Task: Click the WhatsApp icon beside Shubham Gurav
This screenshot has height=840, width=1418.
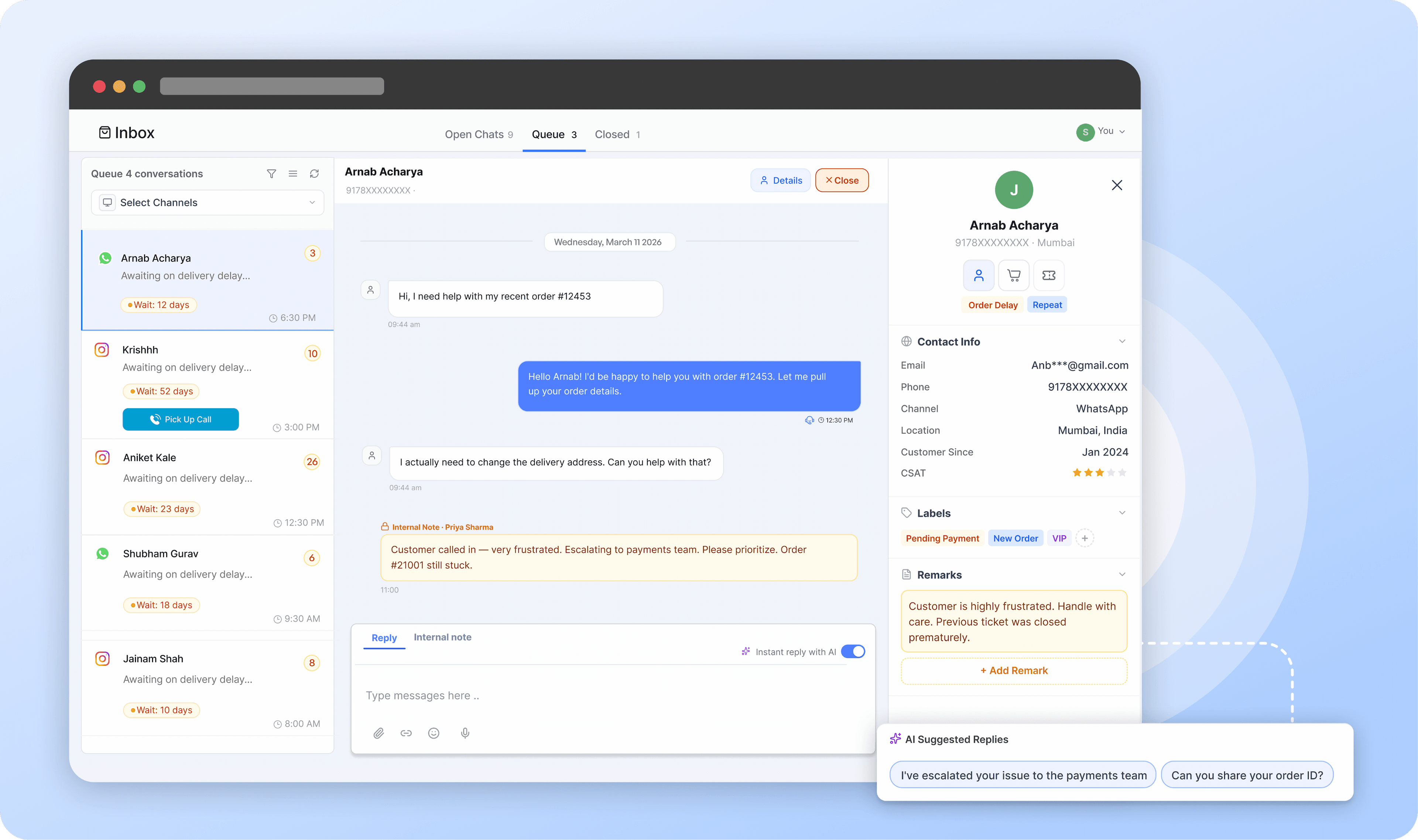Action: coord(102,553)
